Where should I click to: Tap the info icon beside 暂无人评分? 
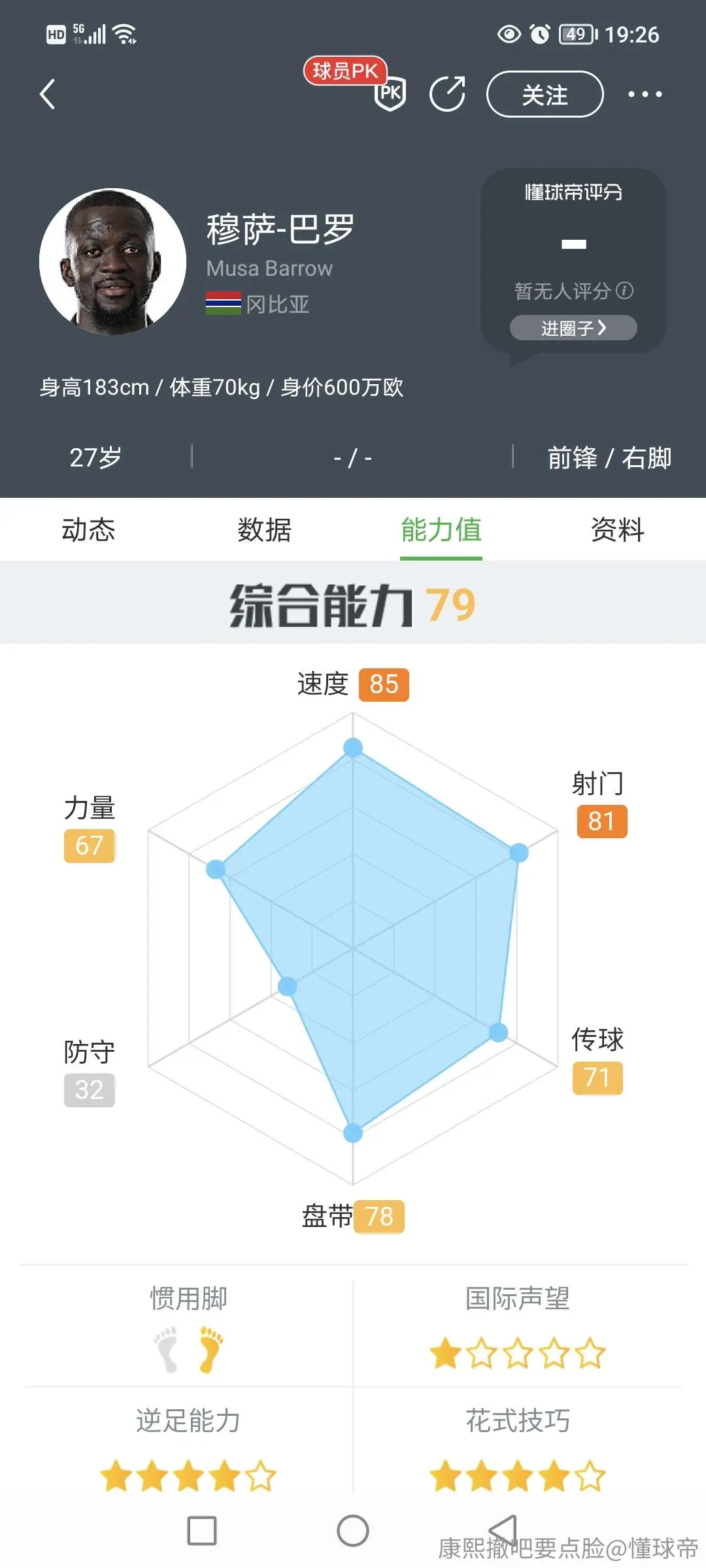(625, 290)
